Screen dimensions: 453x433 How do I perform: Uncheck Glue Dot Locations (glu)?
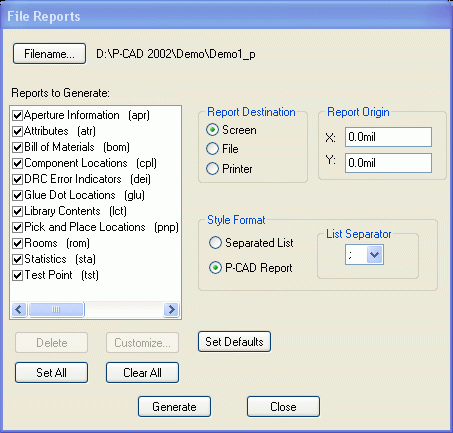[17, 195]
